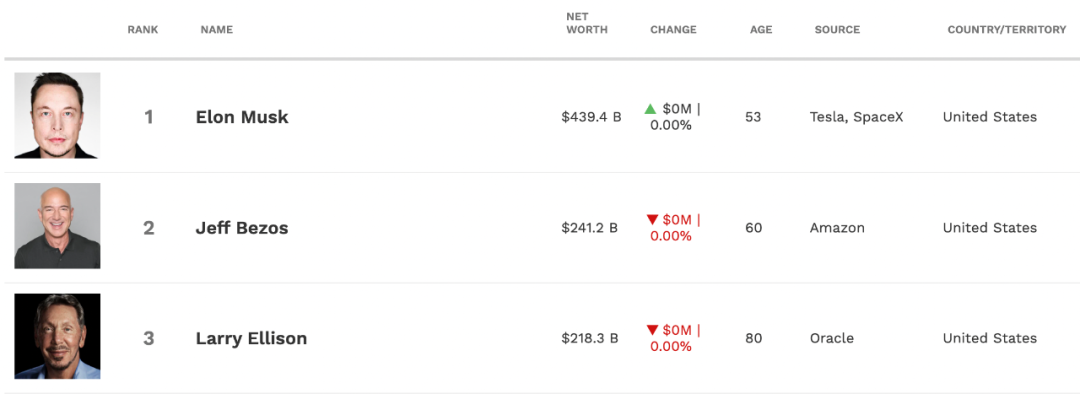This screenshot has height=394, width=1080.
Task: Open the Jeff Bezos profile link
Action: 242,228
